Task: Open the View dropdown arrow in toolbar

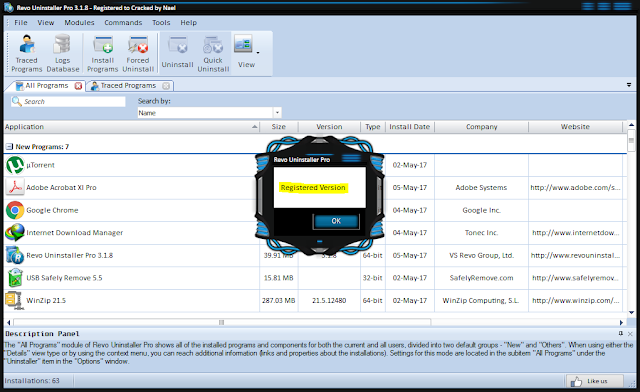Action: [x=258, y=53]
